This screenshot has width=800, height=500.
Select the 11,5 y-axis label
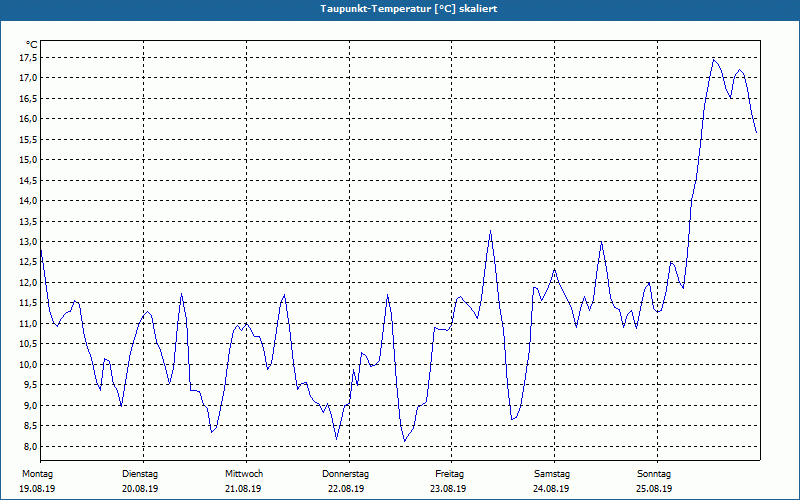click(x=29, y=303)
